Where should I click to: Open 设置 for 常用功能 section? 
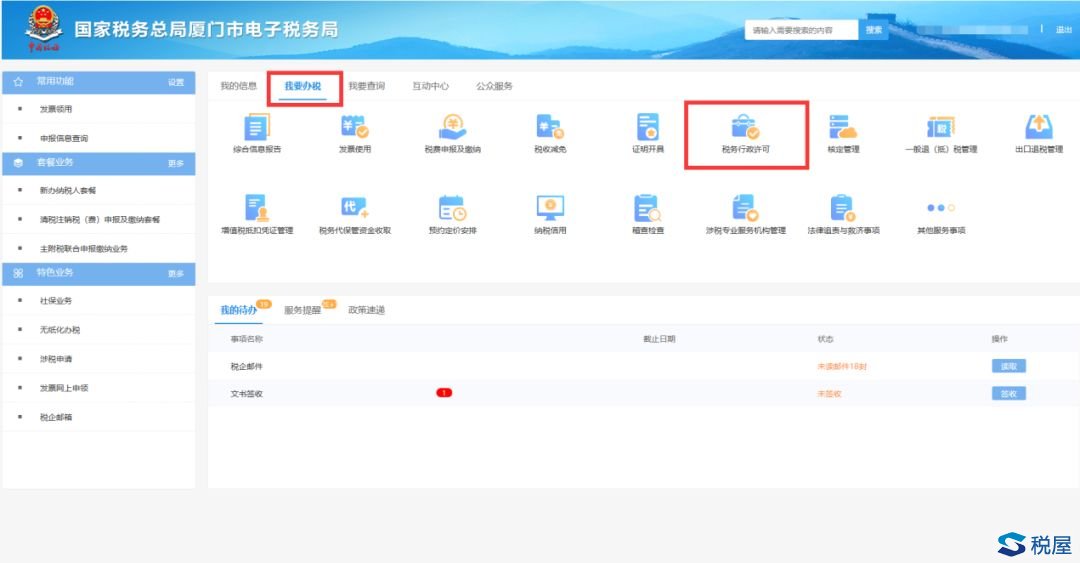(x=176, y=82)
